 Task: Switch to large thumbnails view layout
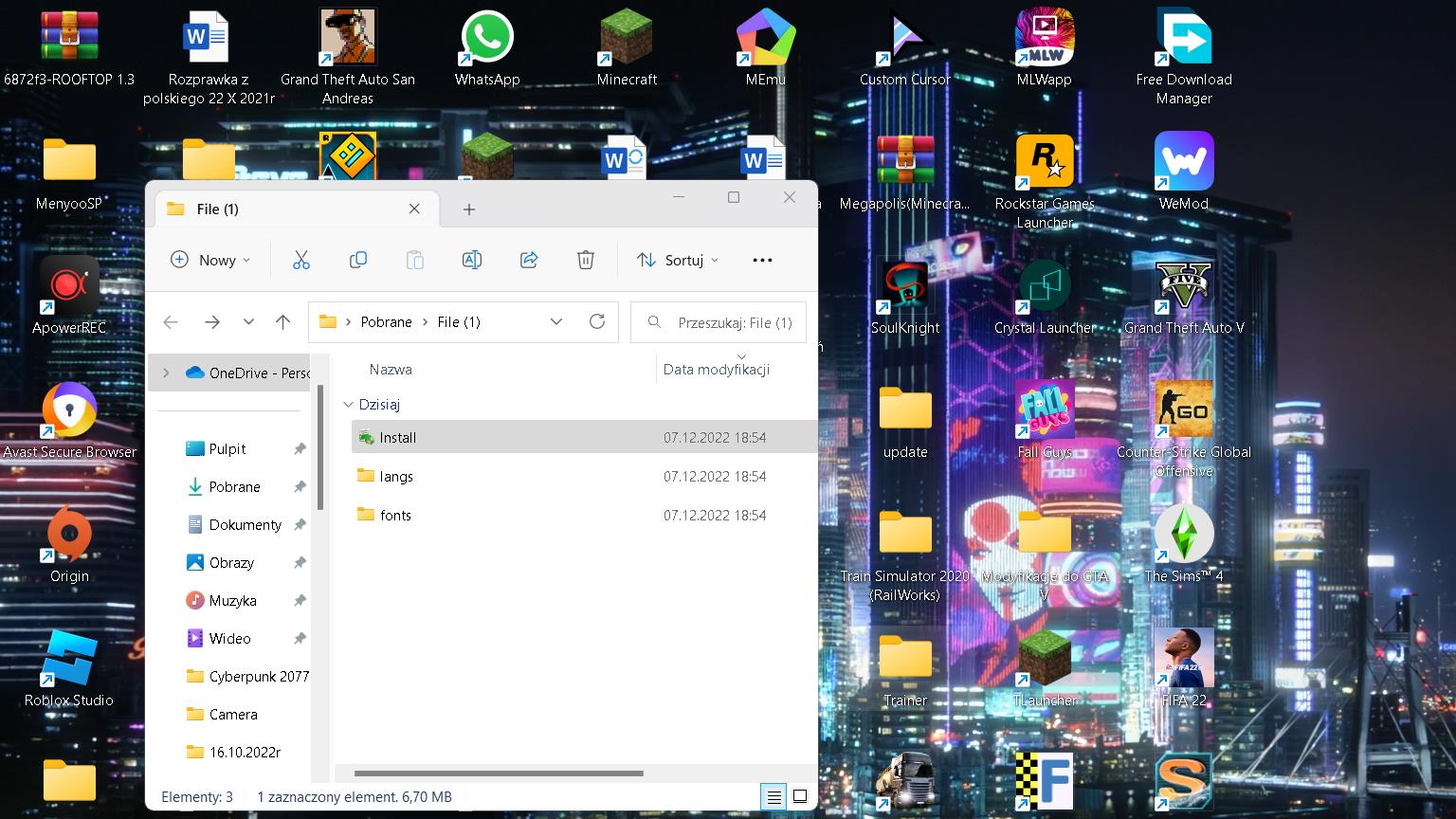(x=800, y=797)
